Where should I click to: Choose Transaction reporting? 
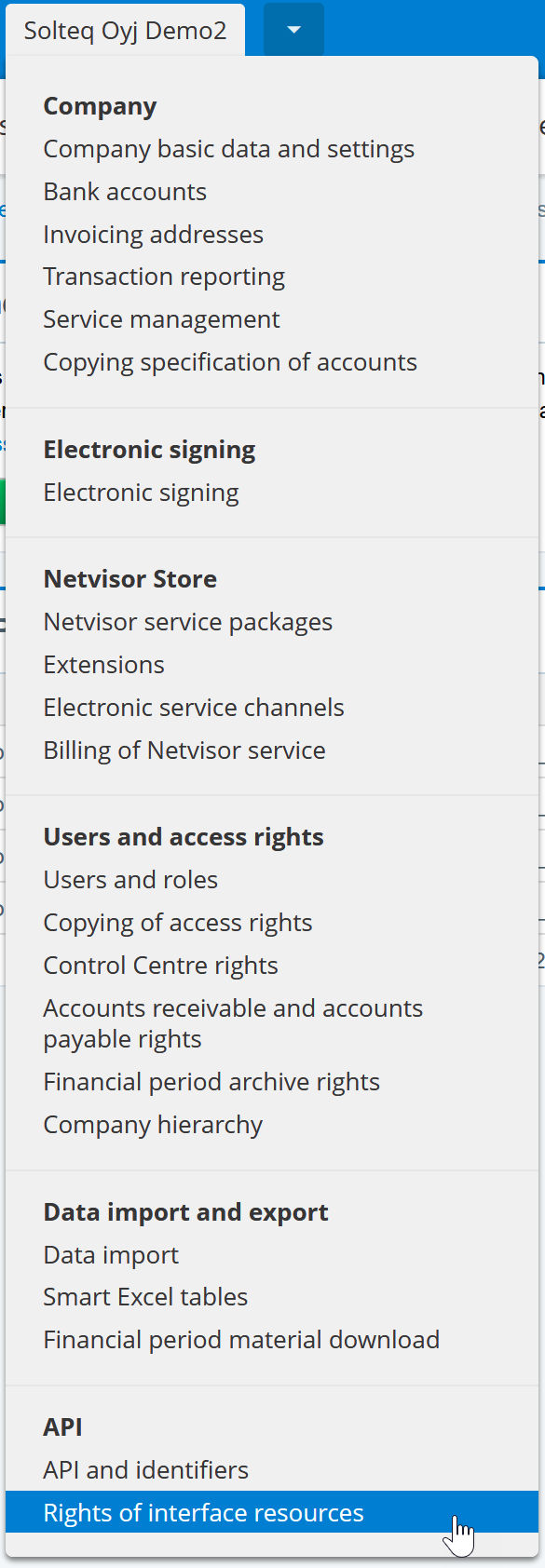coord(164,277)
